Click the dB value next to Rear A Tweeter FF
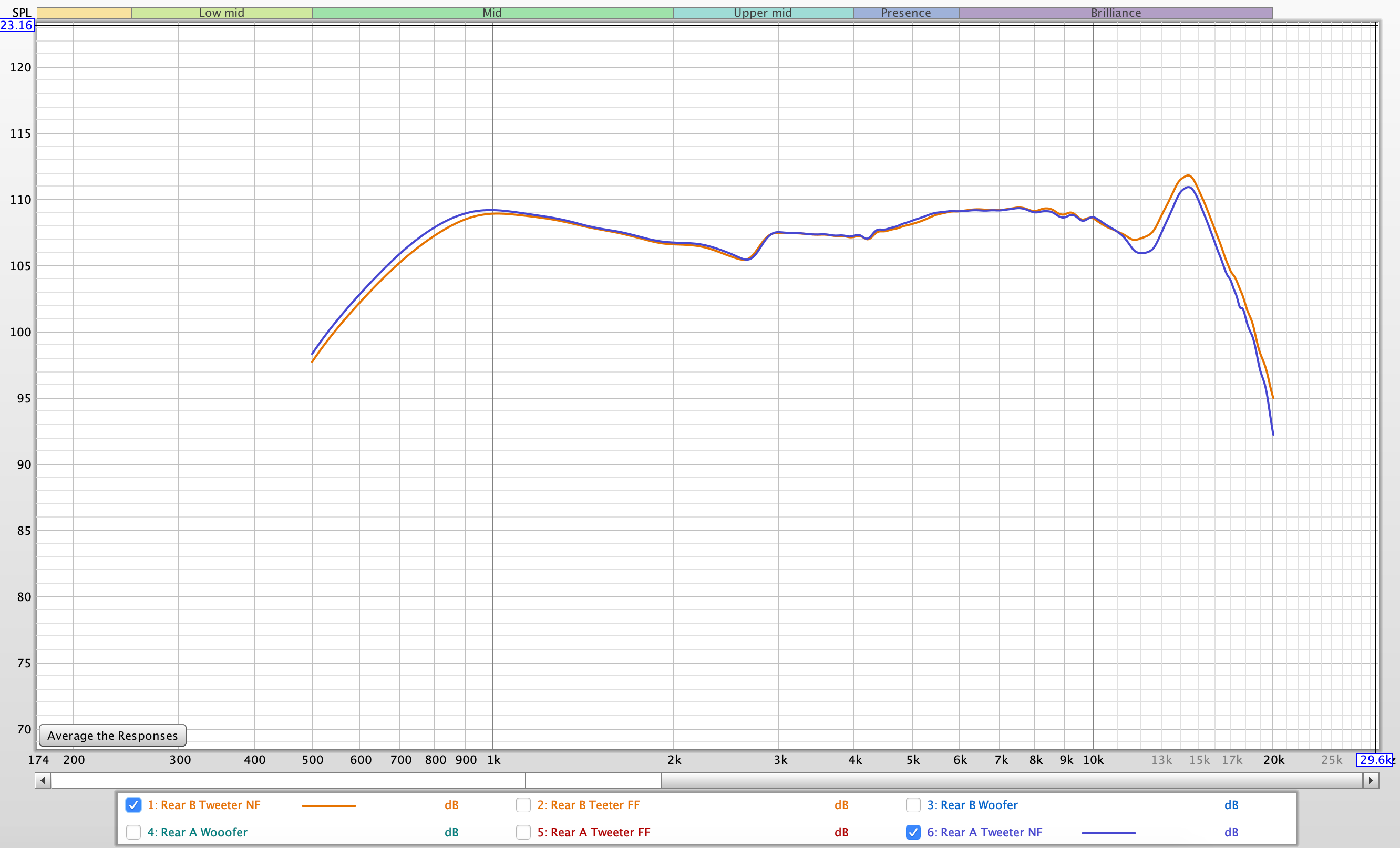 (841, 832)
